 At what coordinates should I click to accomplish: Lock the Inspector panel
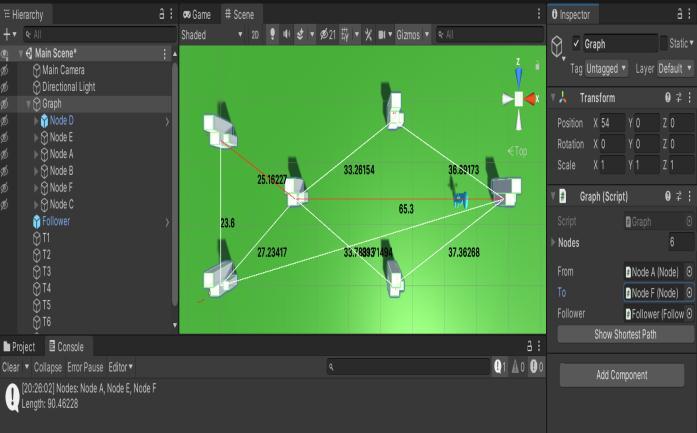point(680,14)
